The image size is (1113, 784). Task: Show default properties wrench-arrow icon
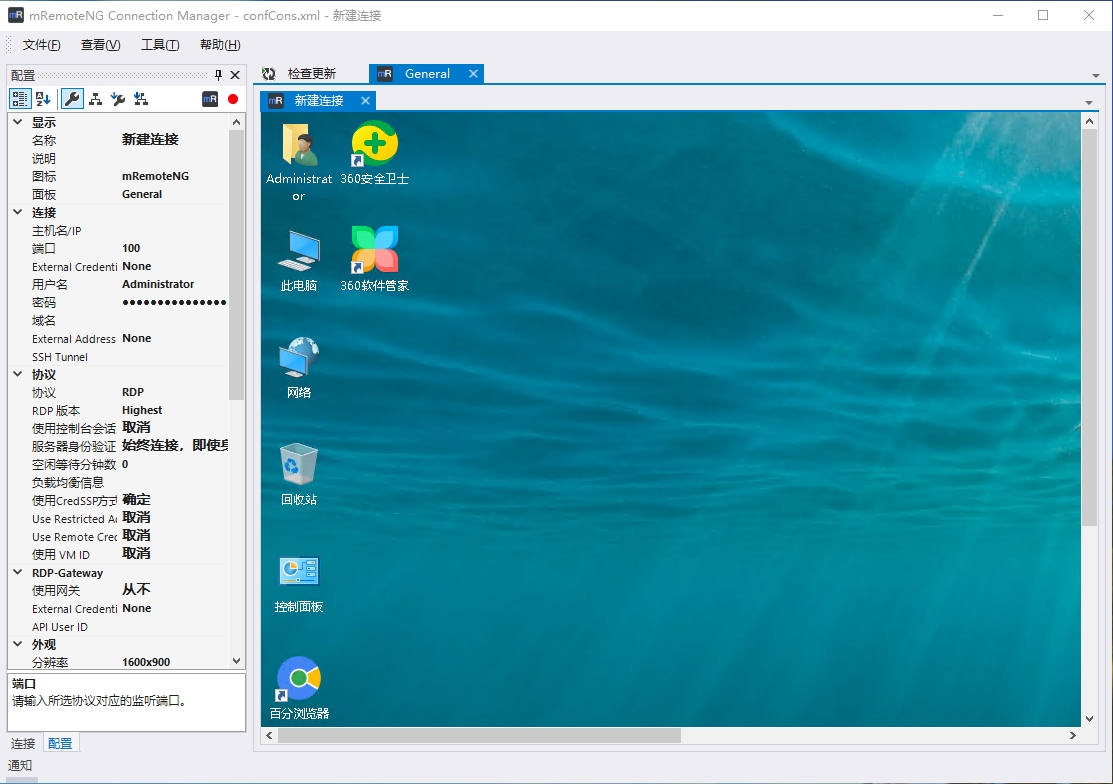[119, 99]
